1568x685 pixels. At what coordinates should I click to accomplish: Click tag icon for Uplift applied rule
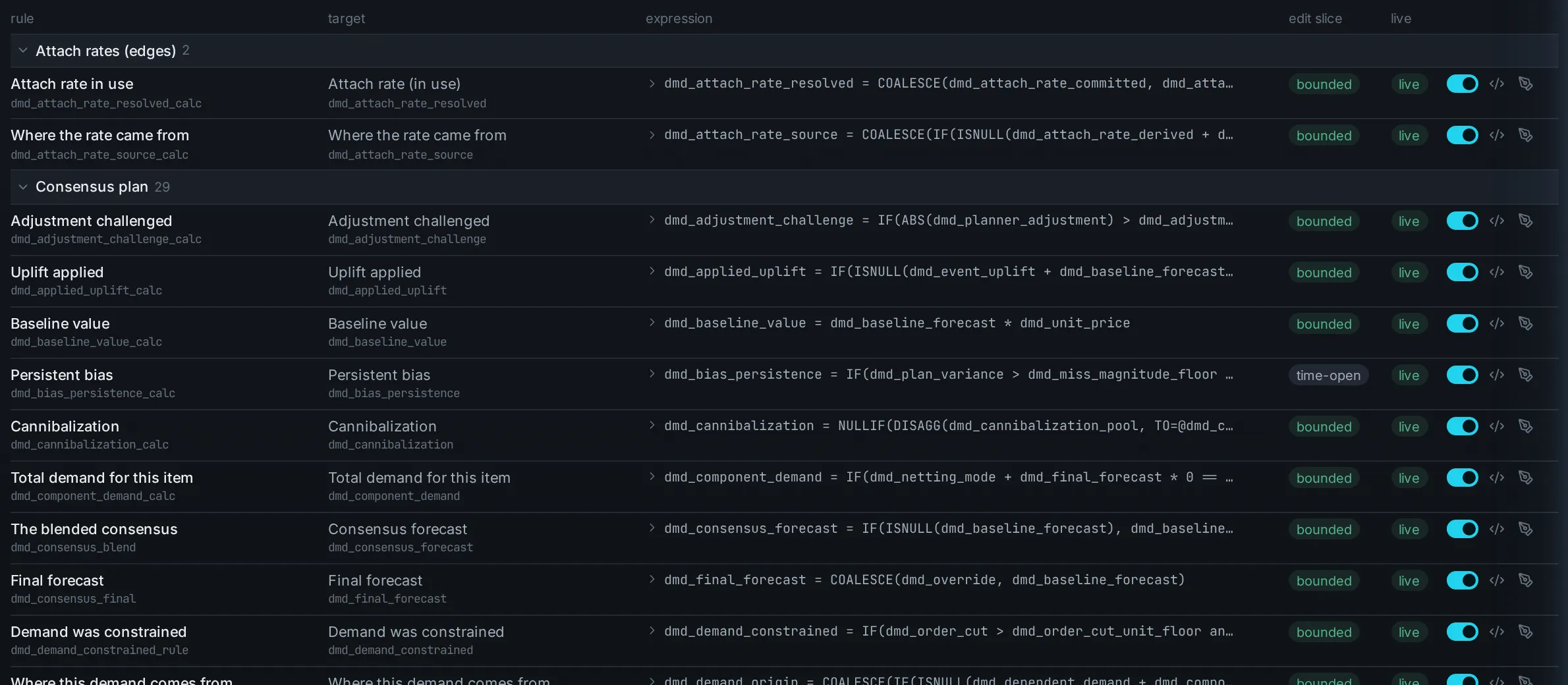point(1525,272)
